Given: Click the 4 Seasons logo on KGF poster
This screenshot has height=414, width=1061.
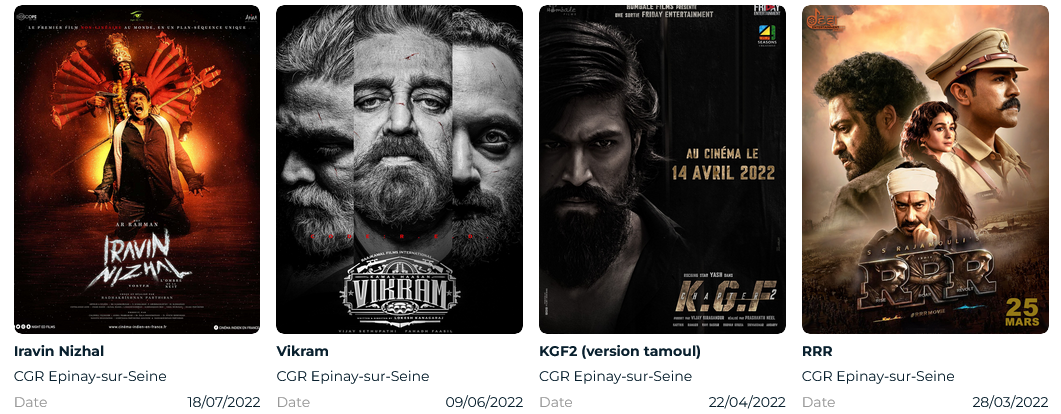Looking at the screenshot, I should coord(767,36).
